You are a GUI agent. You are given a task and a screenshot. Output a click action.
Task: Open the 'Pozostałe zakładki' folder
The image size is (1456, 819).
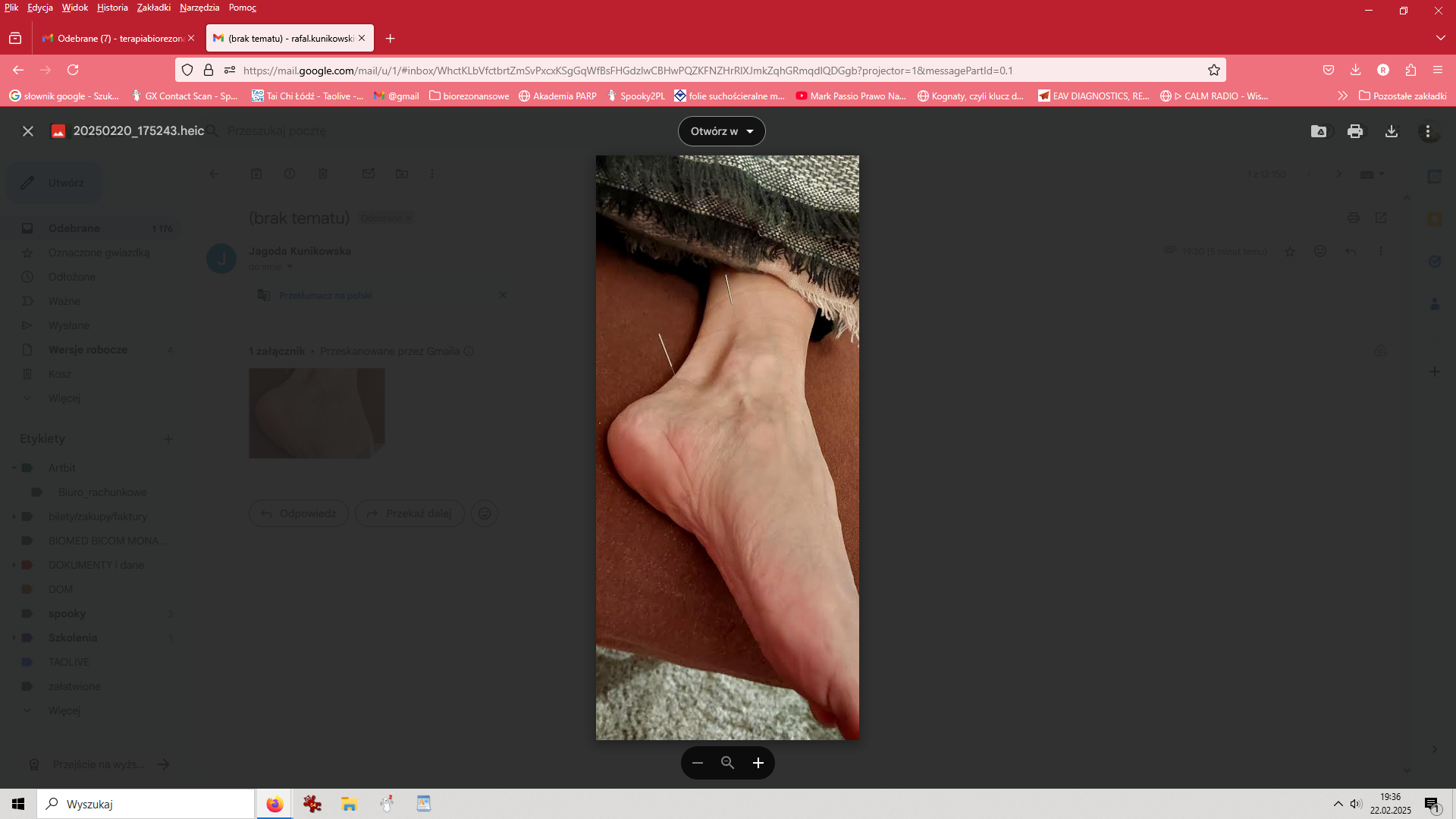[1403, 96]
